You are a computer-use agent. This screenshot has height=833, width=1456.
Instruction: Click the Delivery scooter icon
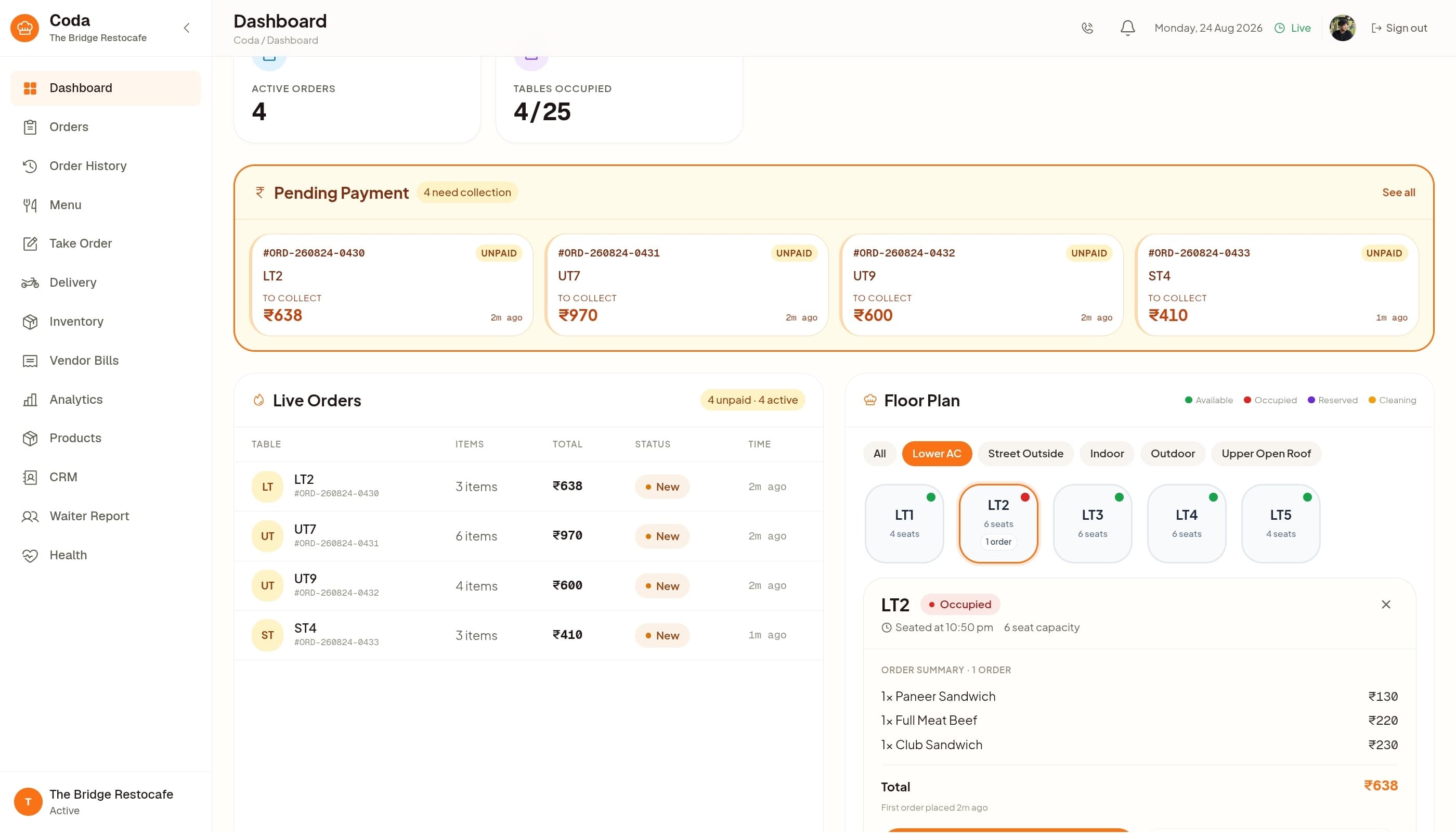30,283
